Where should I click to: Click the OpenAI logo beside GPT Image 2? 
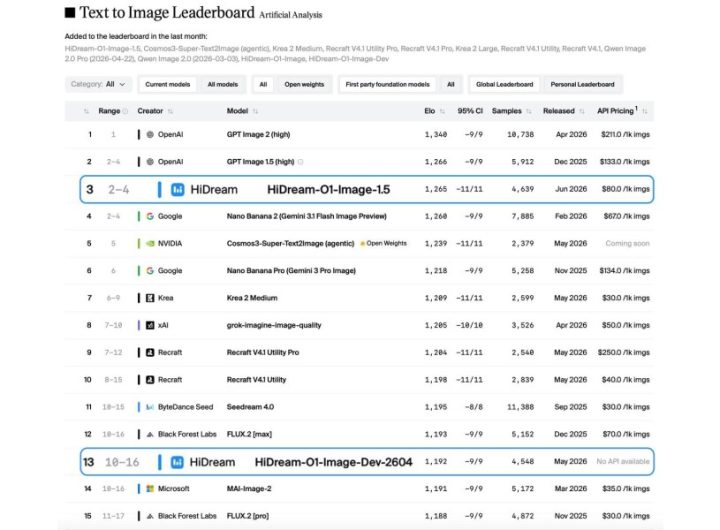tap(150, 135)
